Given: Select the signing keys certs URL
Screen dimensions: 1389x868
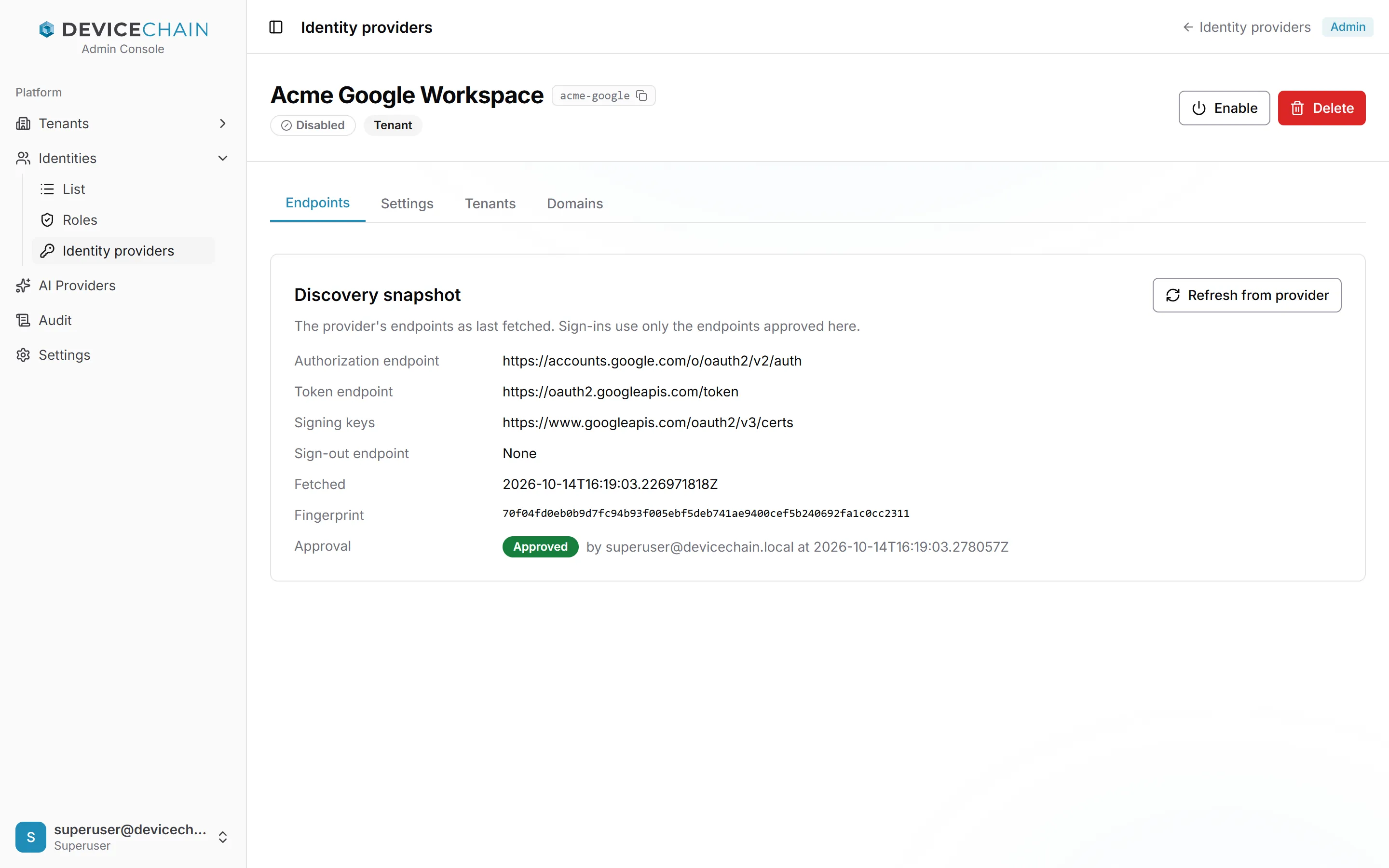Looking at the screenshot, I should 648,422.
